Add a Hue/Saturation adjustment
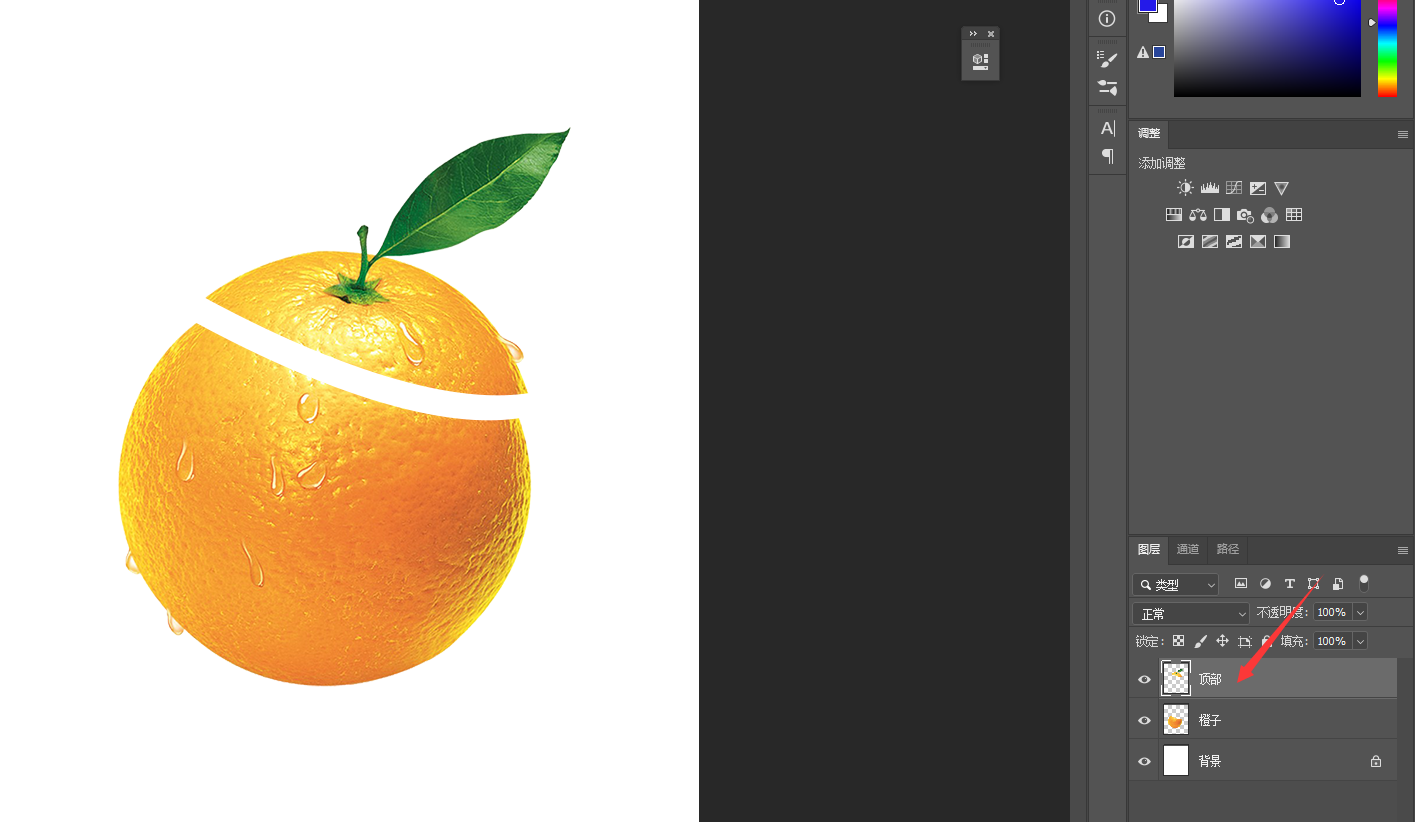The height and width of the screenshot is (822, 1415). click(1174, 215)
